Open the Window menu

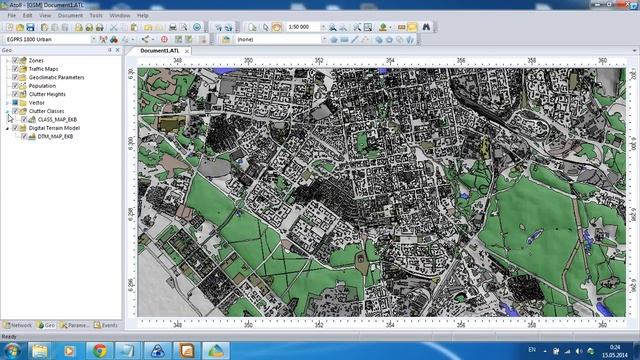120,16
